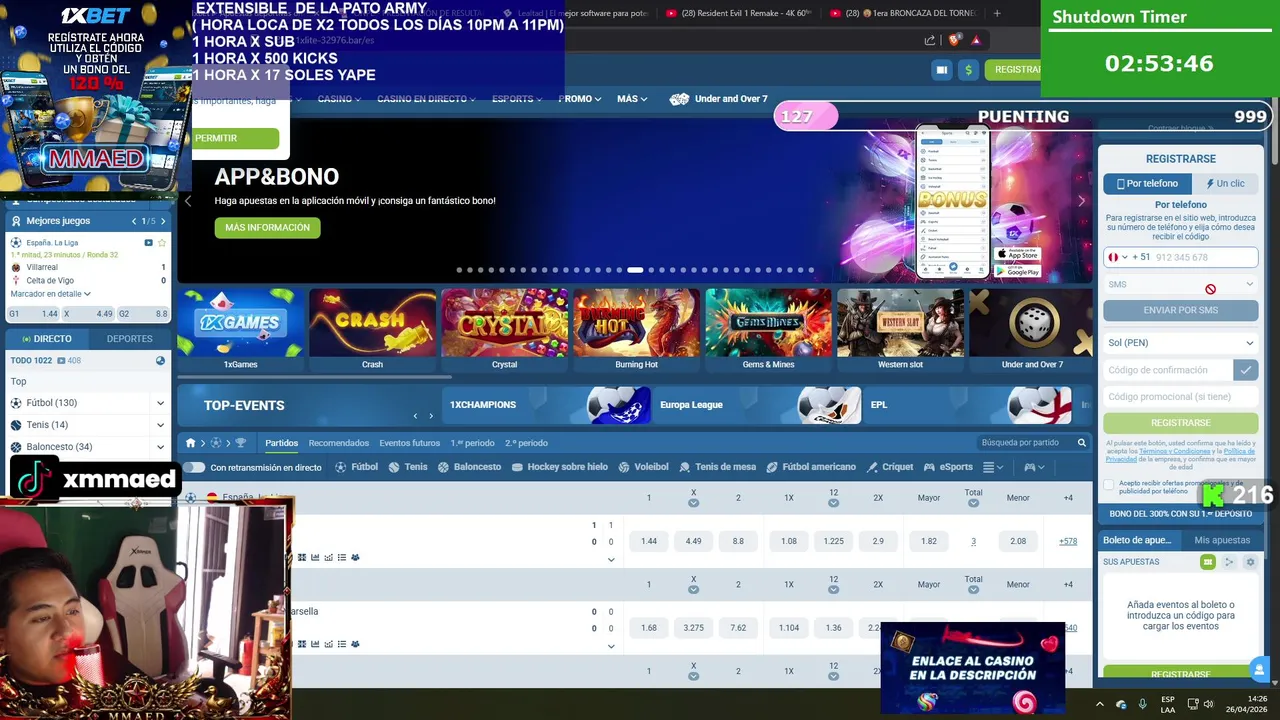This screenshot has width=1280, height=720.
Task: Open the Gems & Mines game thumbnail
Action: (768, 330)
